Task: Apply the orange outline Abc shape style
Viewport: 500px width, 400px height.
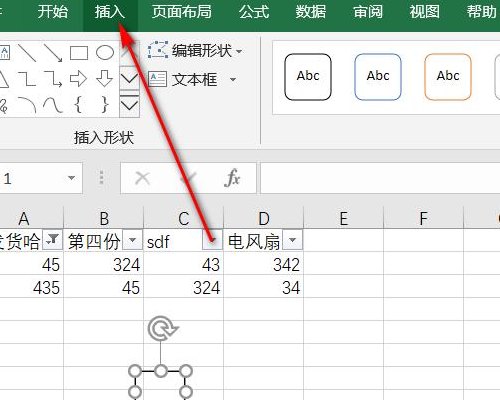Action: [x=448, y=77]
